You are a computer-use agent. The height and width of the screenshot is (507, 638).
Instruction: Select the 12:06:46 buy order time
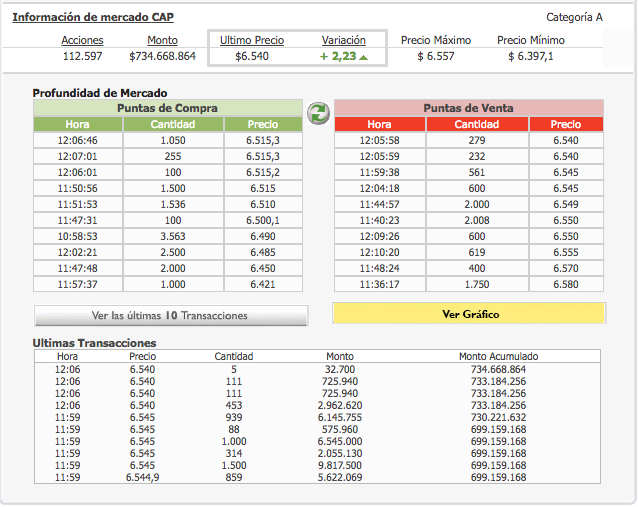(78, 140)
